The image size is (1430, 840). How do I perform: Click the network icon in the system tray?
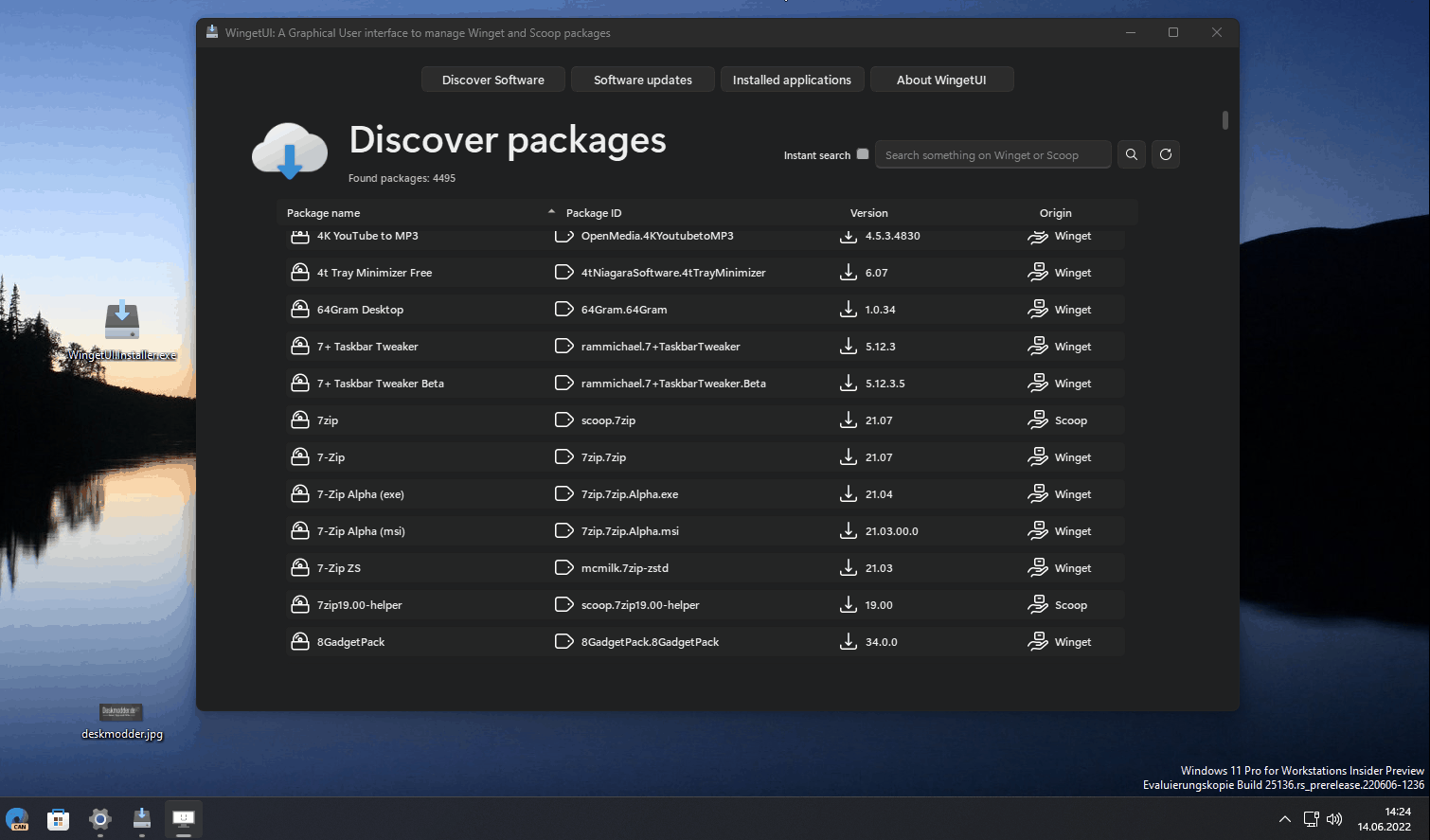1311,819
